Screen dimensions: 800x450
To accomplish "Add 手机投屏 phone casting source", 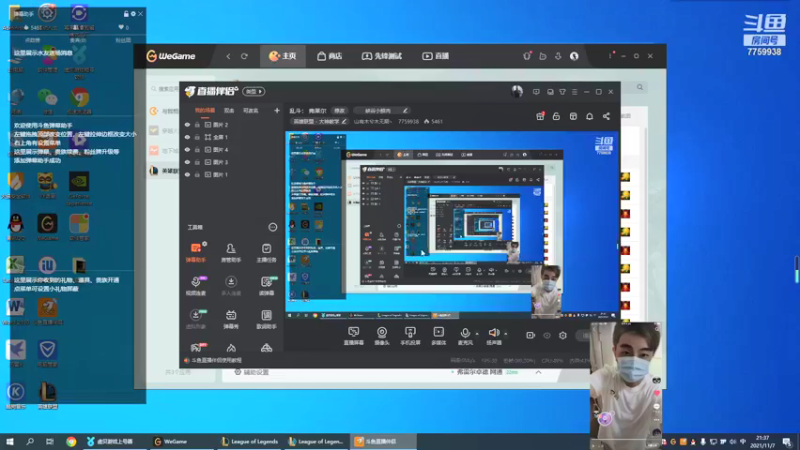I will [410, 336].
